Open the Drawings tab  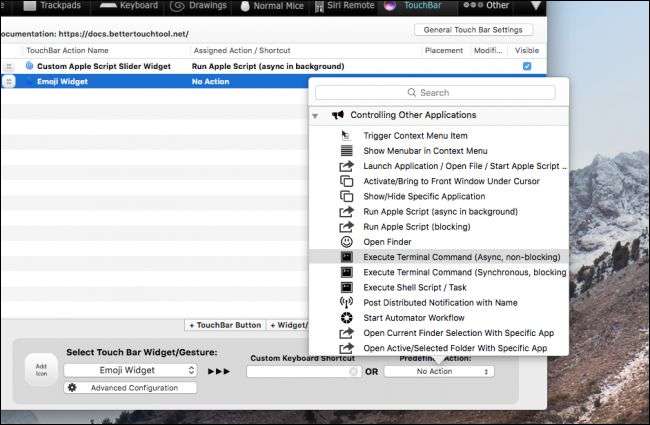198,6
